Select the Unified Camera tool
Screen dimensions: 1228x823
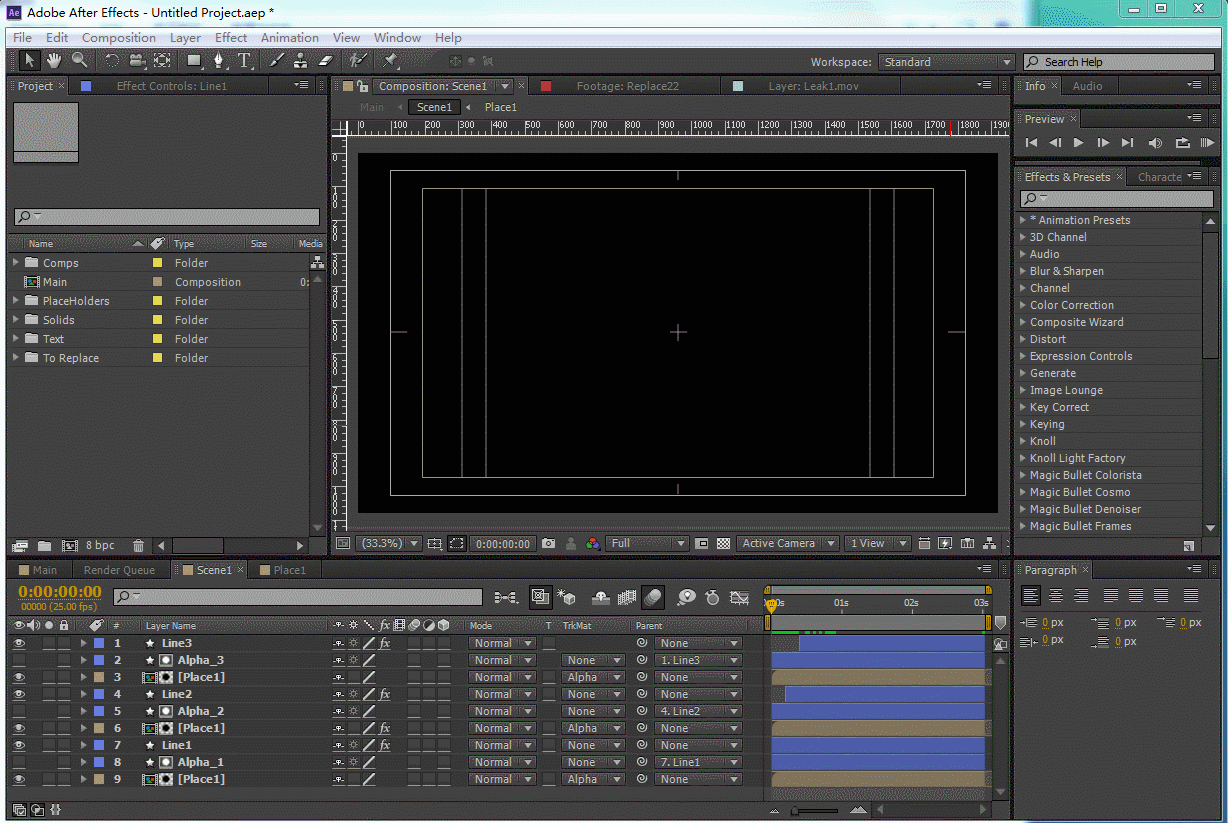coord(137,61)
